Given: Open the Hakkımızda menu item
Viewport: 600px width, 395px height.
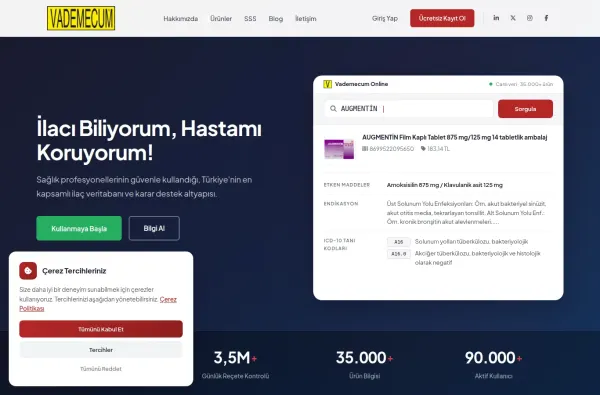Looking at the screenshot, I should coord(181,18).
